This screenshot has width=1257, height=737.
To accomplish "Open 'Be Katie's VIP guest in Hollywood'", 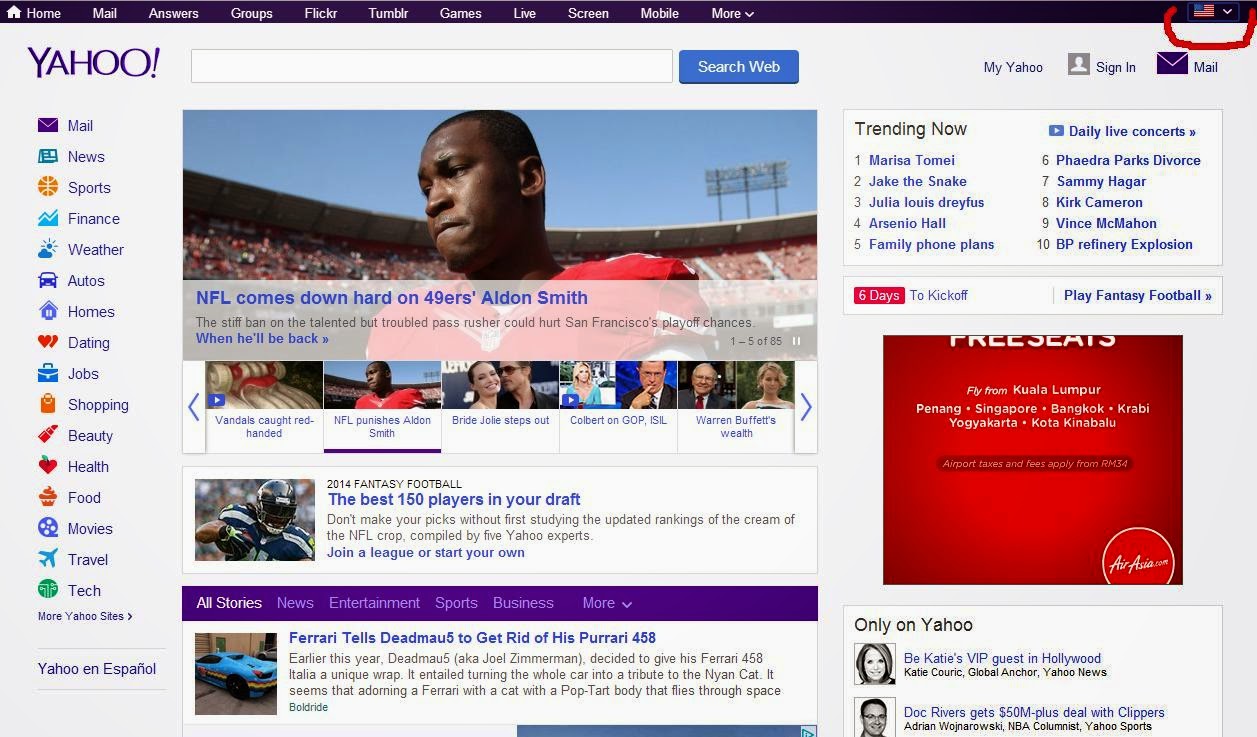I will point(1002,658).
